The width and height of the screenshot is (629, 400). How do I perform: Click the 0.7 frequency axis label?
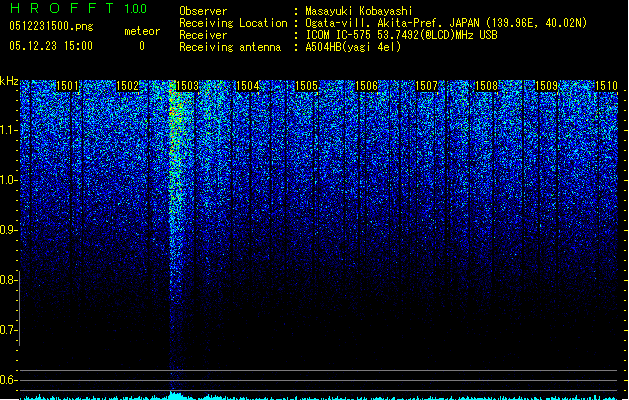(8, 330)
